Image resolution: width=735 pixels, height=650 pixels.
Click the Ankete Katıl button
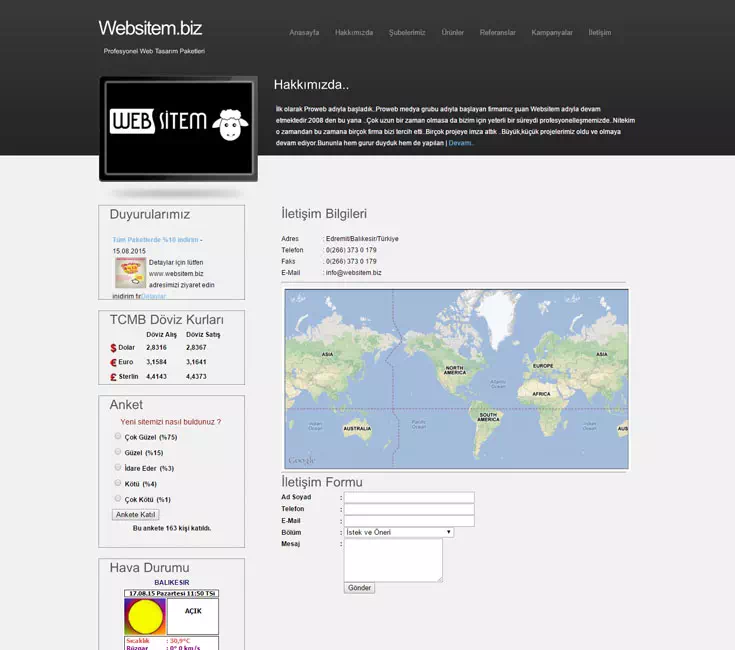[x=135, y=515]
